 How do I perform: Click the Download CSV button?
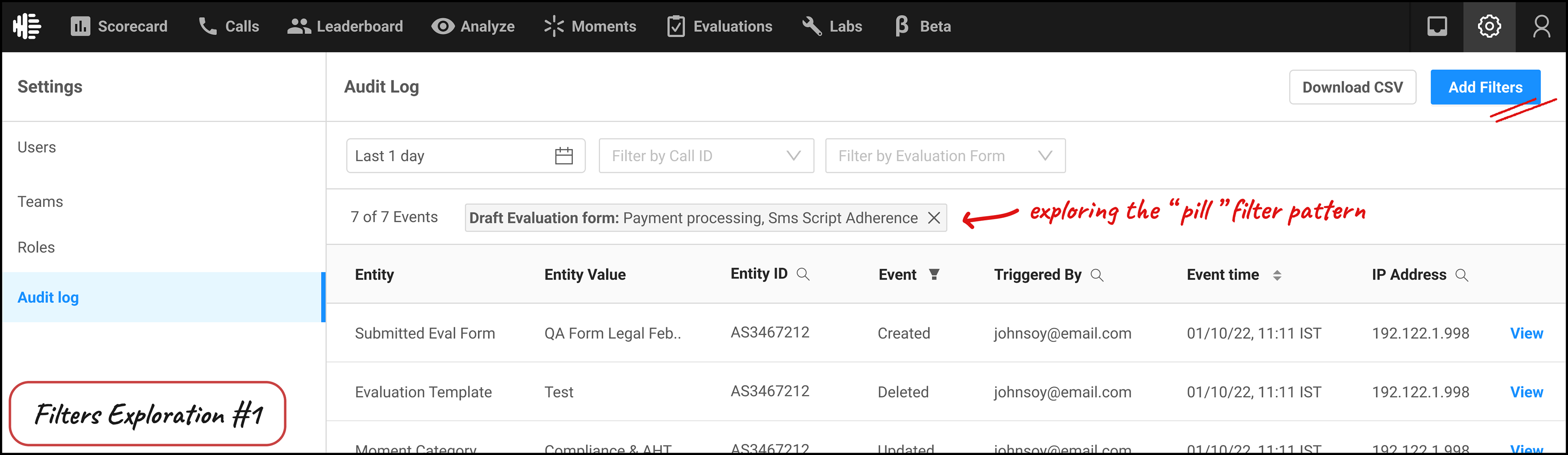pos(1352,87)
